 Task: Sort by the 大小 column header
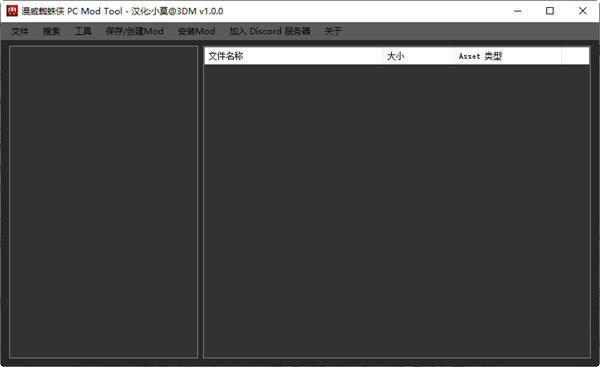(419, 56)
